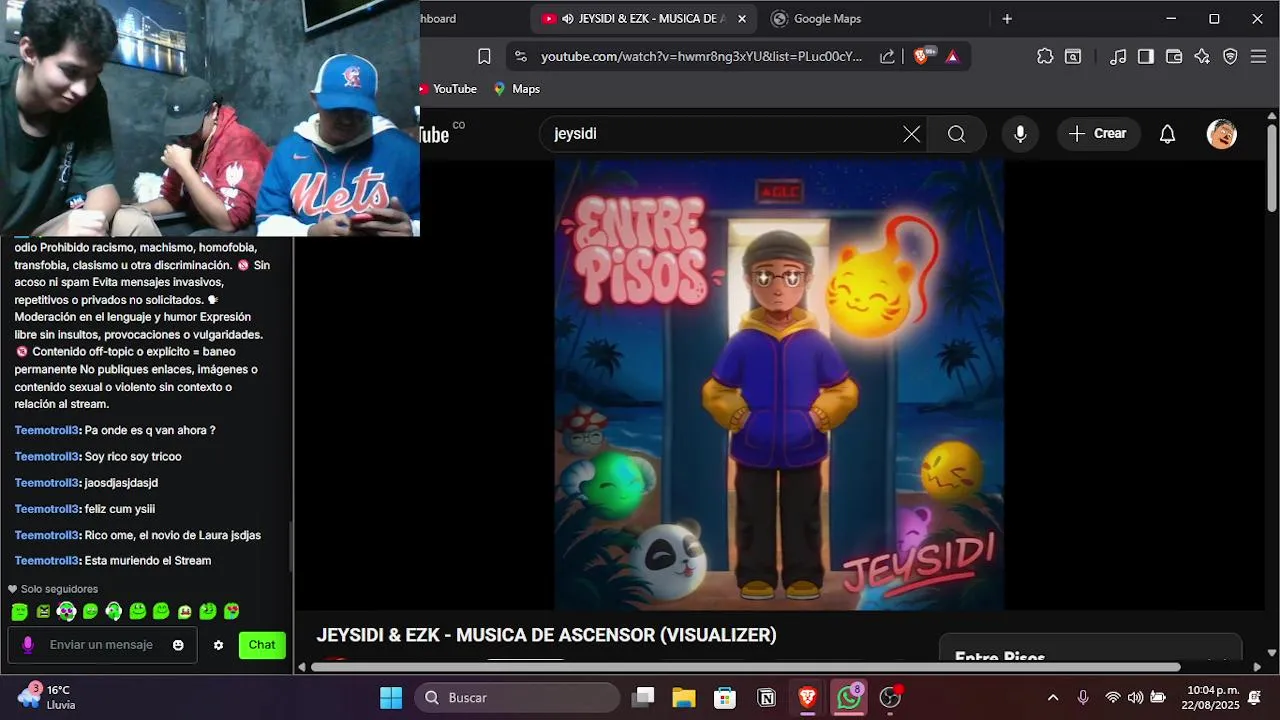
Task: Close the JEYSIDI & EZK tab
Action: (x=742, y=19)
